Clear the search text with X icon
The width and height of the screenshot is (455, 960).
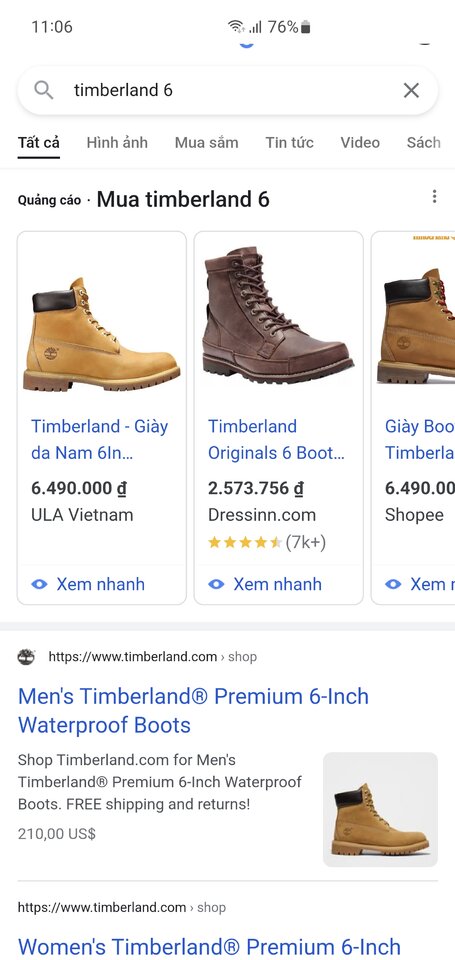coord(412,91)
